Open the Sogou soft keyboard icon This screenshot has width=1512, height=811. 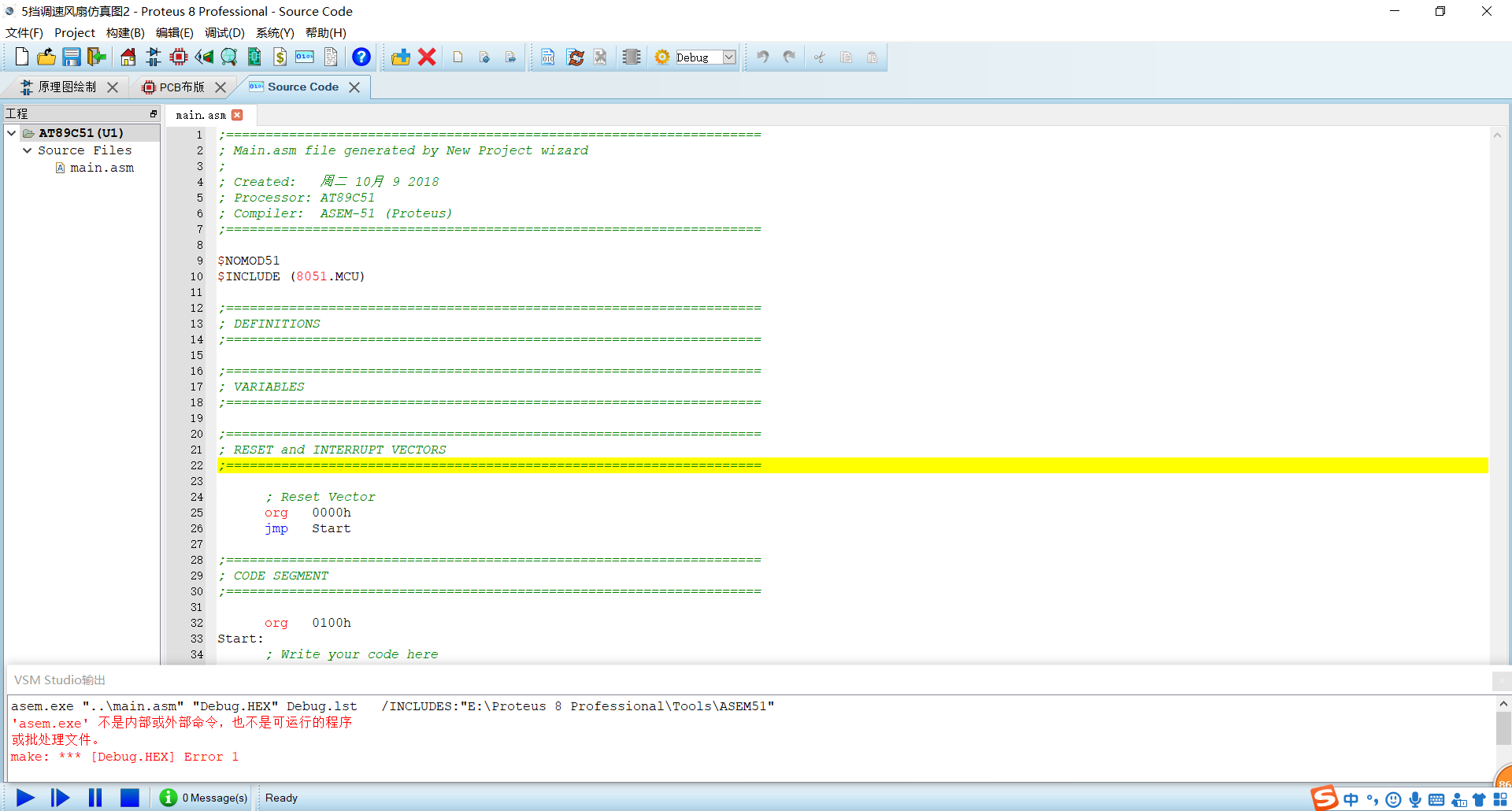point(1436,800)
